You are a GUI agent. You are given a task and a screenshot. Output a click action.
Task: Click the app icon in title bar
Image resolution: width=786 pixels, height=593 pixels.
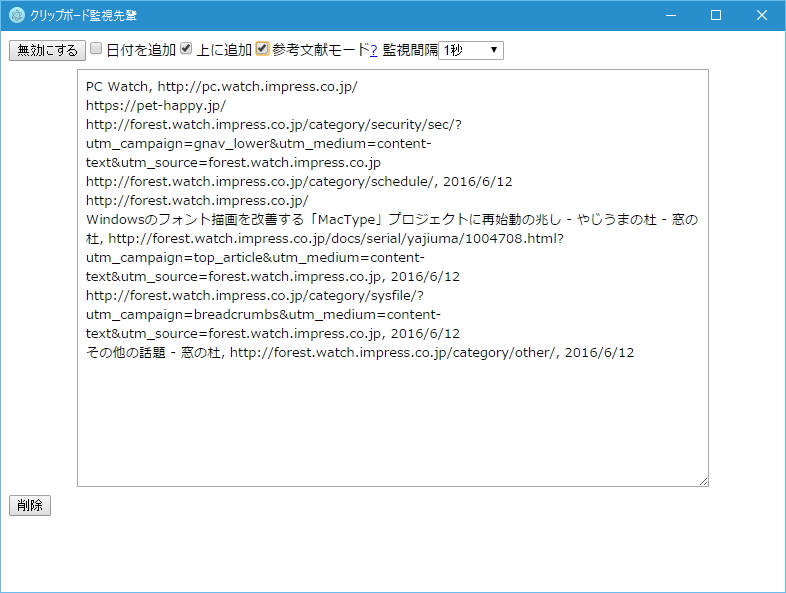tap(17, 15)
